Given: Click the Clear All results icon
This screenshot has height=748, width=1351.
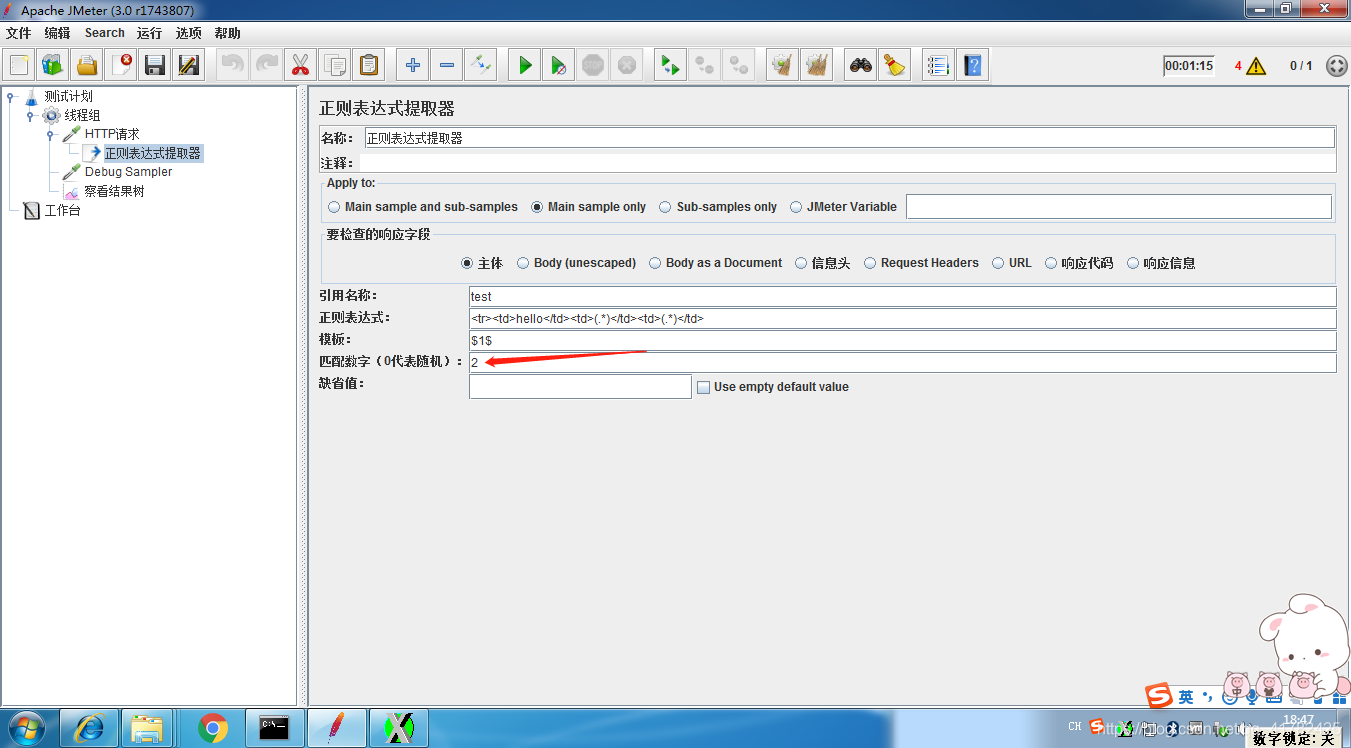Looking at the screenshot, I should click(817, 66).
